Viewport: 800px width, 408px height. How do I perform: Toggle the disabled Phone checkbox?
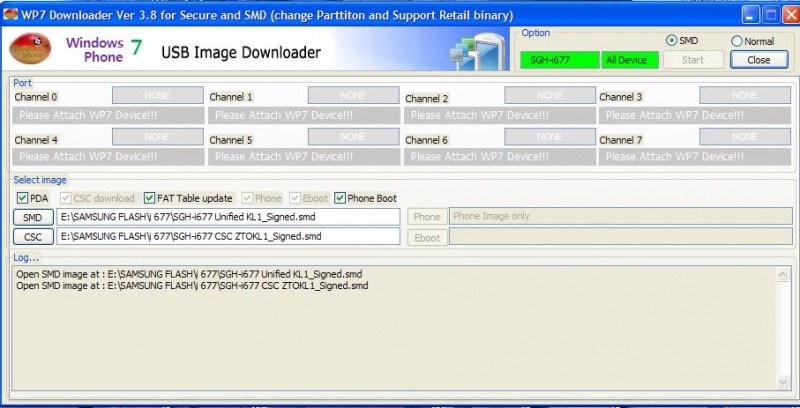click(x=247, y=198)
